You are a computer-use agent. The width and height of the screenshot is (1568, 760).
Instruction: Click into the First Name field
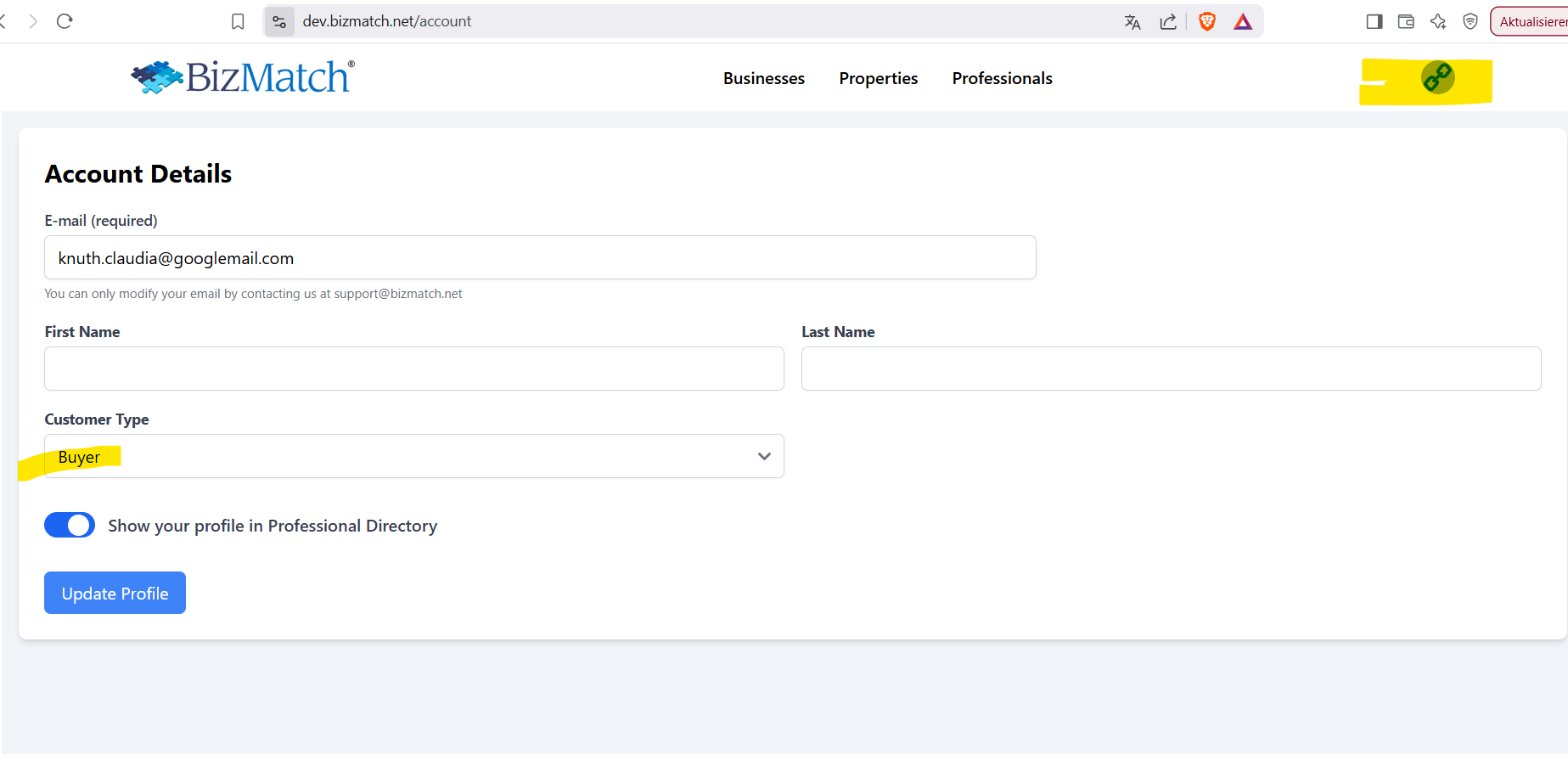413,369
